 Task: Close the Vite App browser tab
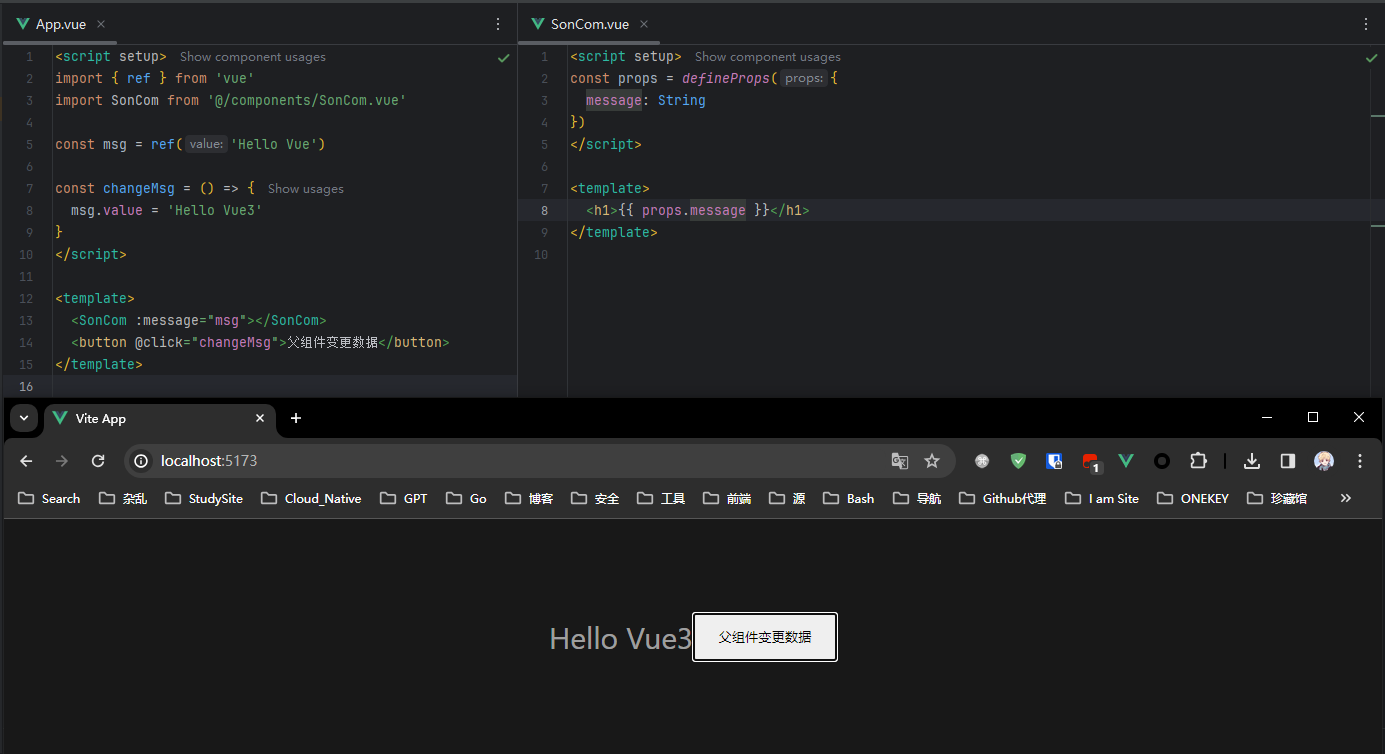click(x=260, y=418)
